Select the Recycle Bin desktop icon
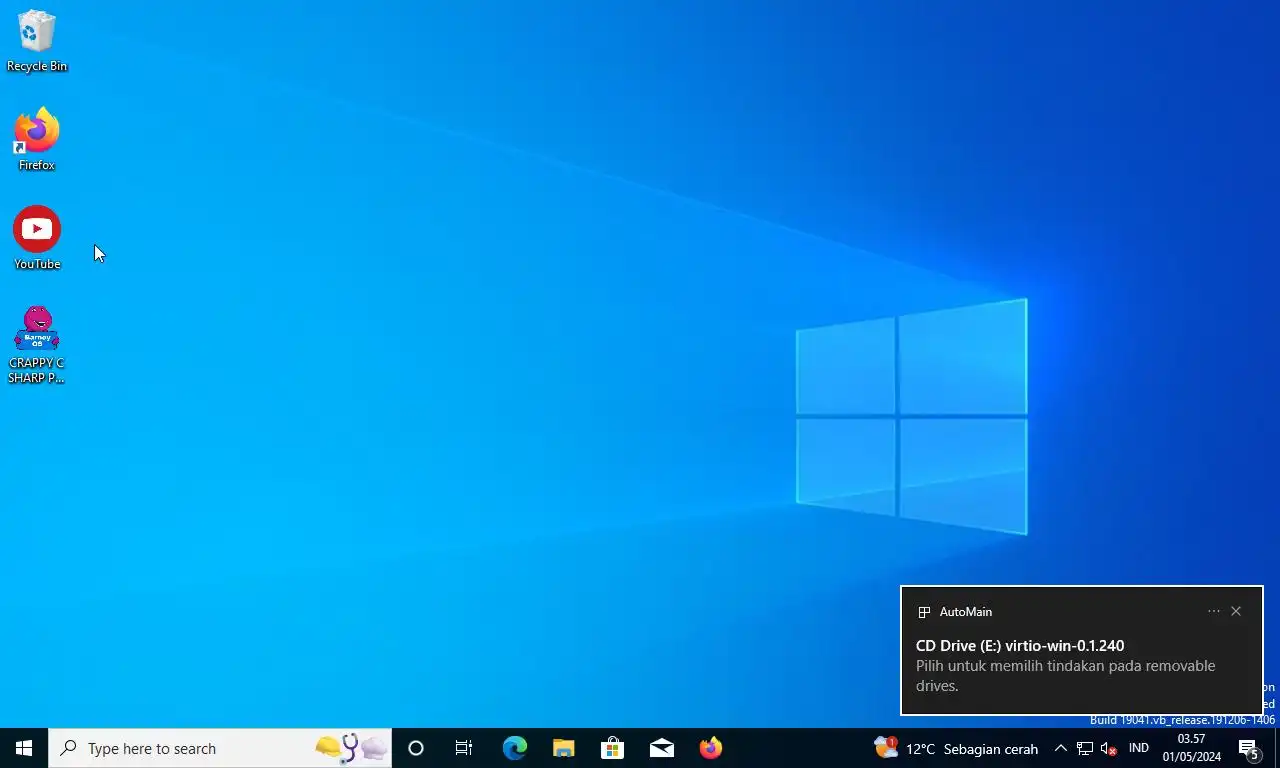 pyautogui.click(x=37, y=41)
